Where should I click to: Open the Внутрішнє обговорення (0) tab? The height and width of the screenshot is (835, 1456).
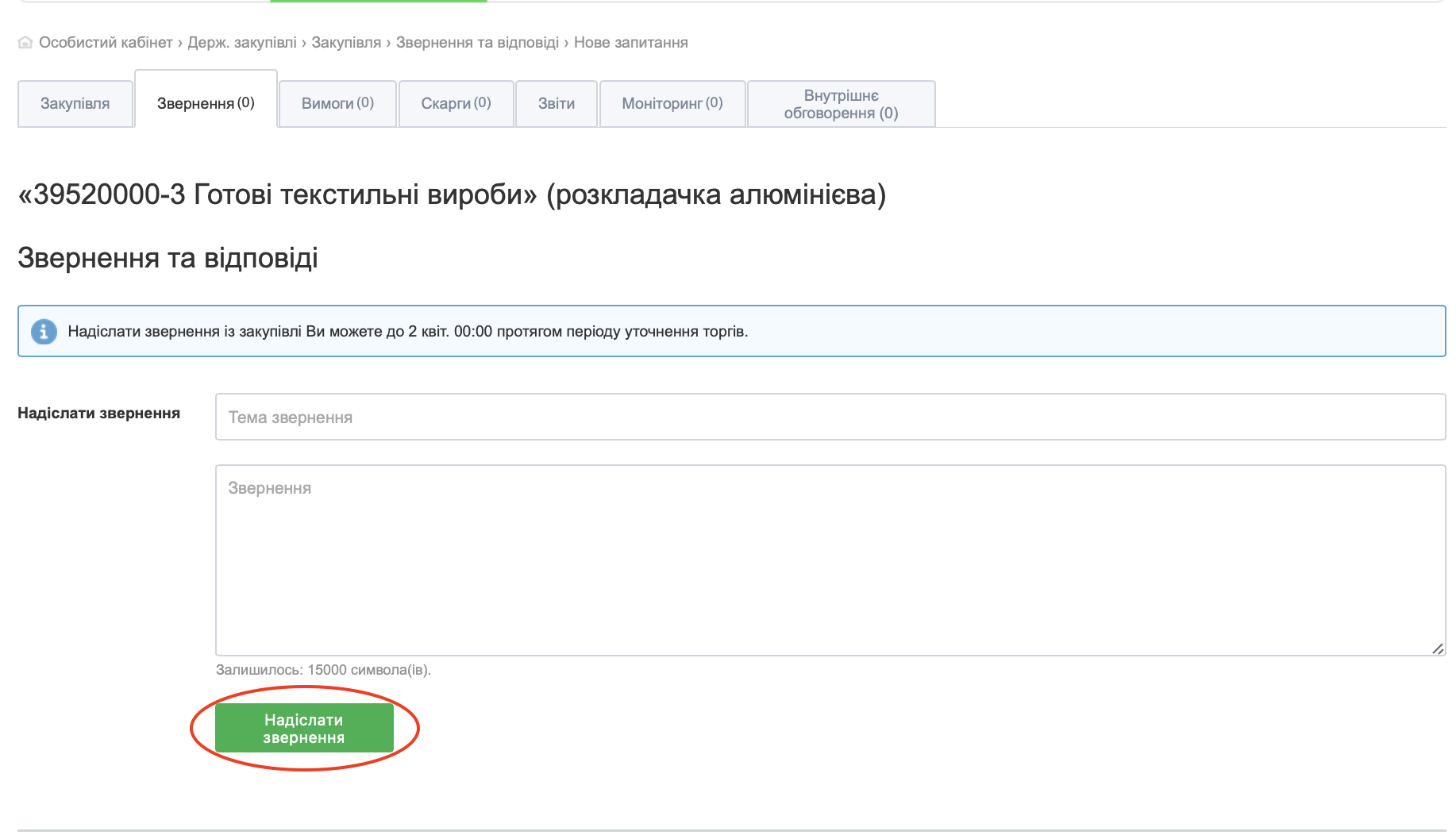[841, 104]
